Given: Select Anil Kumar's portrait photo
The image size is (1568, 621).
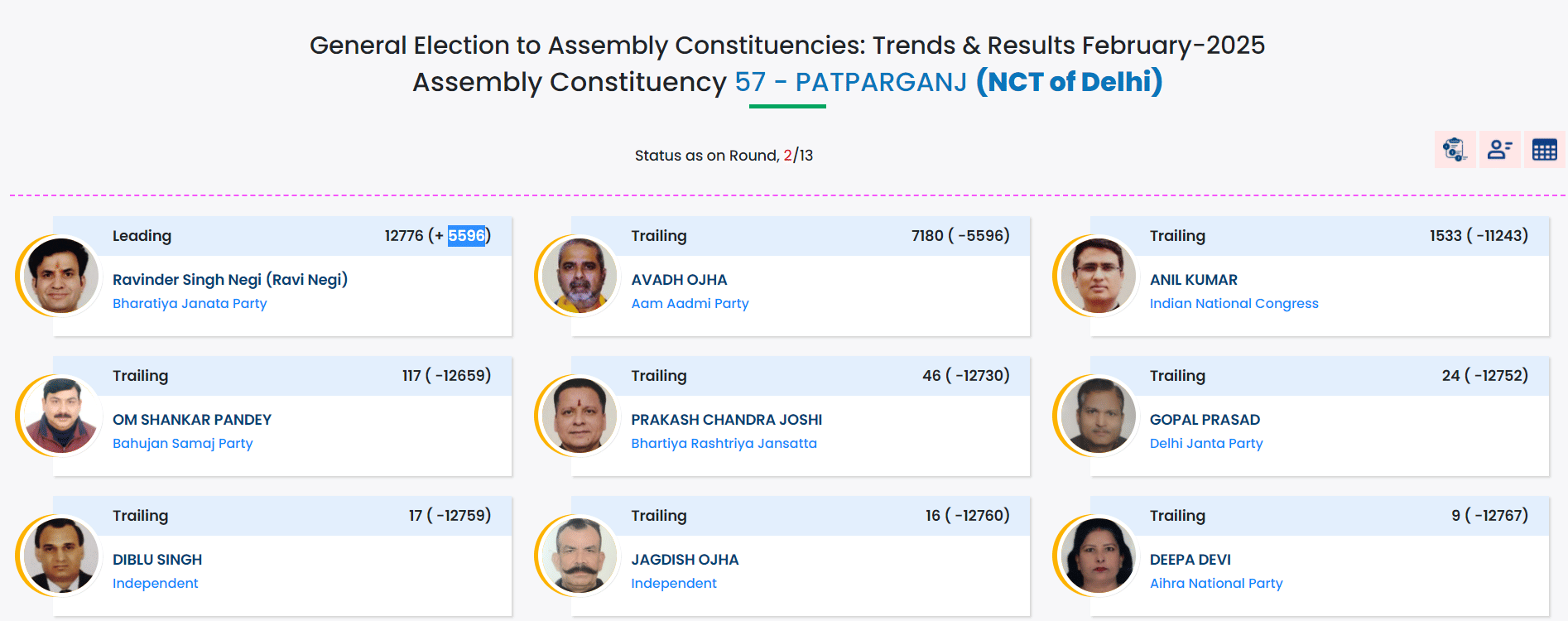Looking at the screenshot, I should coord(1098,276).
